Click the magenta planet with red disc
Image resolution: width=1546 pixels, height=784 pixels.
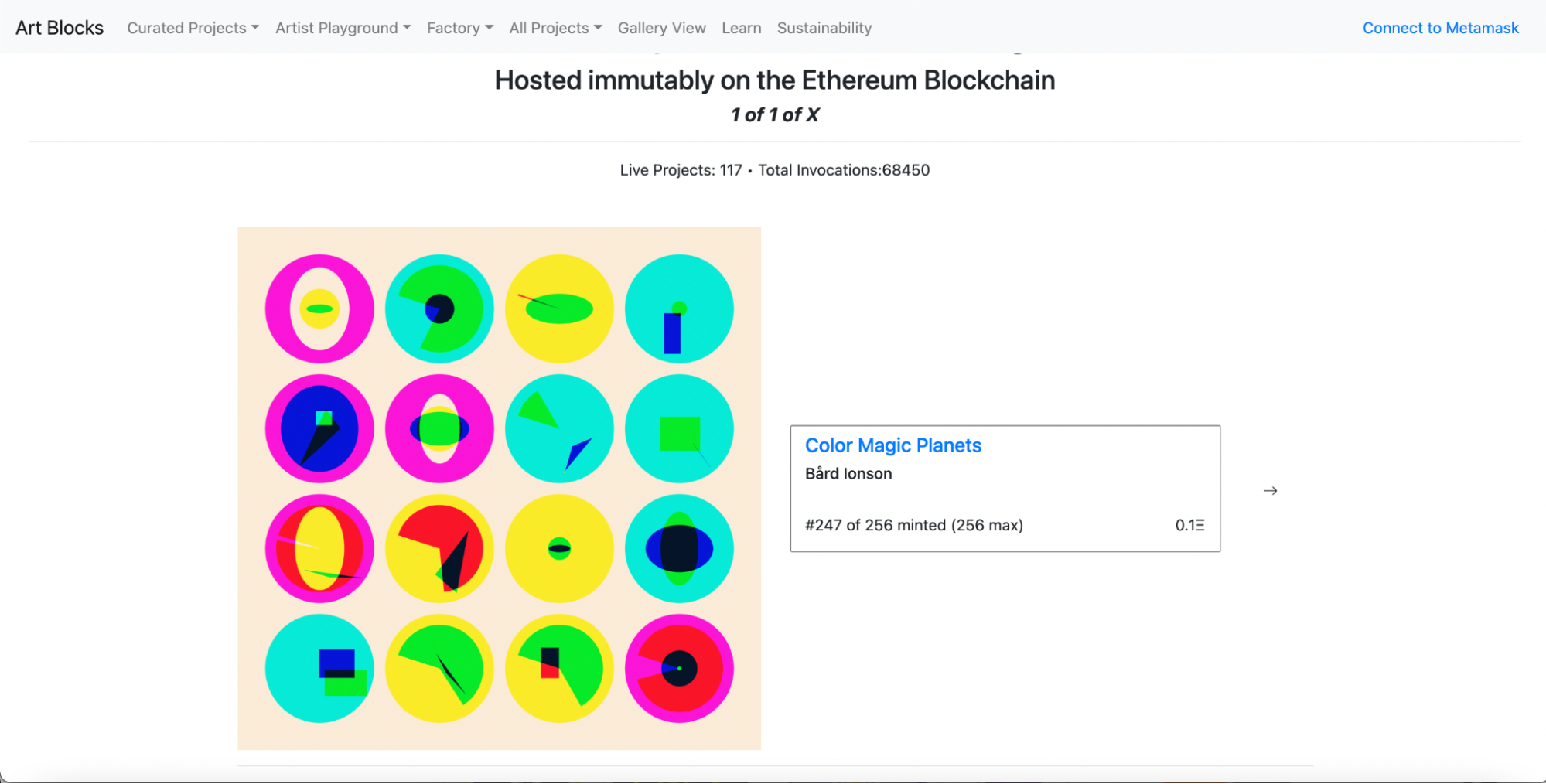(679, 669)
